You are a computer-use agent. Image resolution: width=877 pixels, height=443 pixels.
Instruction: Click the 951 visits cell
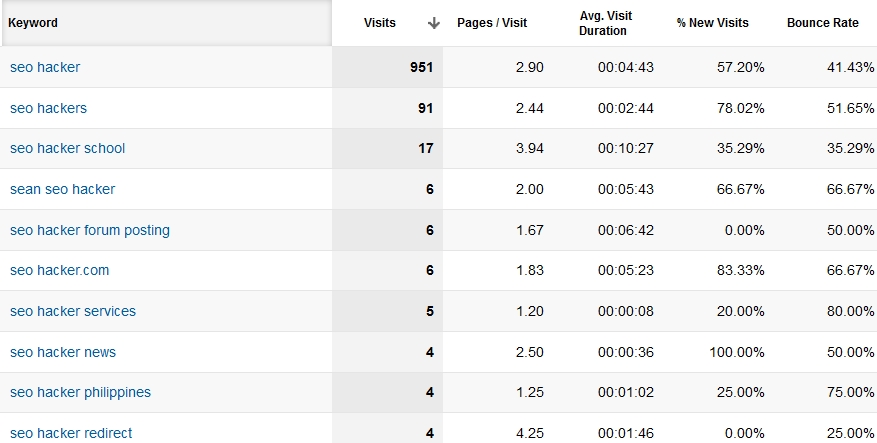[x=420, y=67]
